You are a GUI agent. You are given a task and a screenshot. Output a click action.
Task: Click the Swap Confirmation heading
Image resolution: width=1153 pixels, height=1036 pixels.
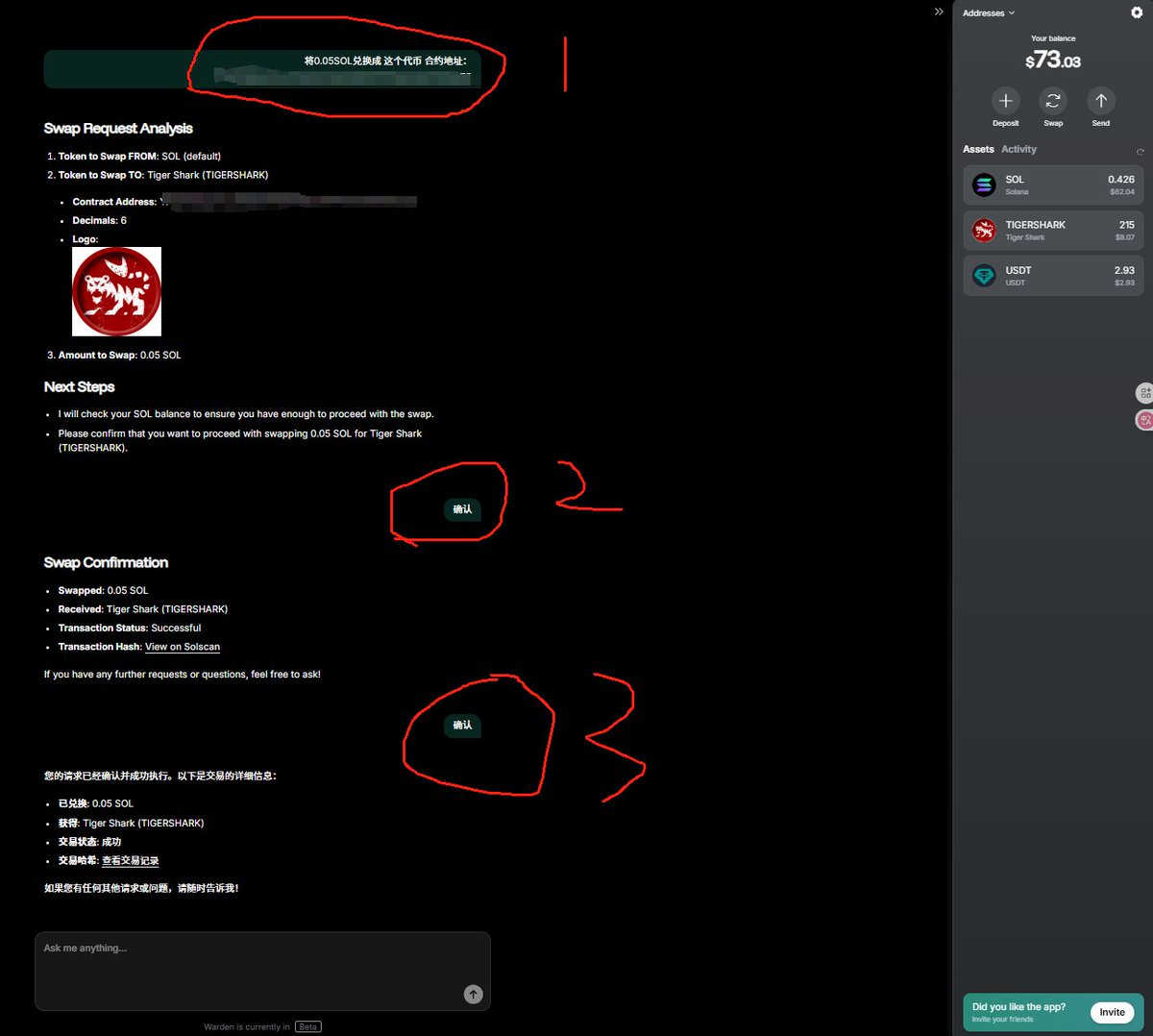coord(106,562)
